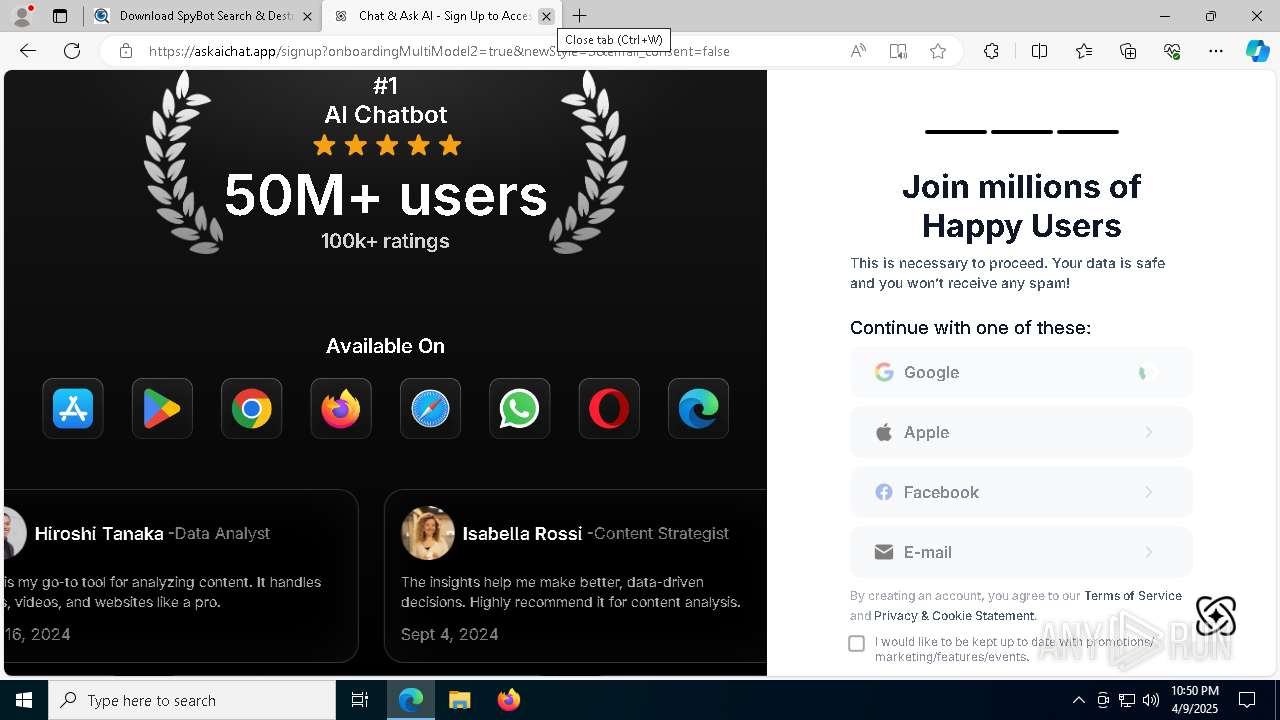Open browser Extensions icon

[x=991, y=51]
